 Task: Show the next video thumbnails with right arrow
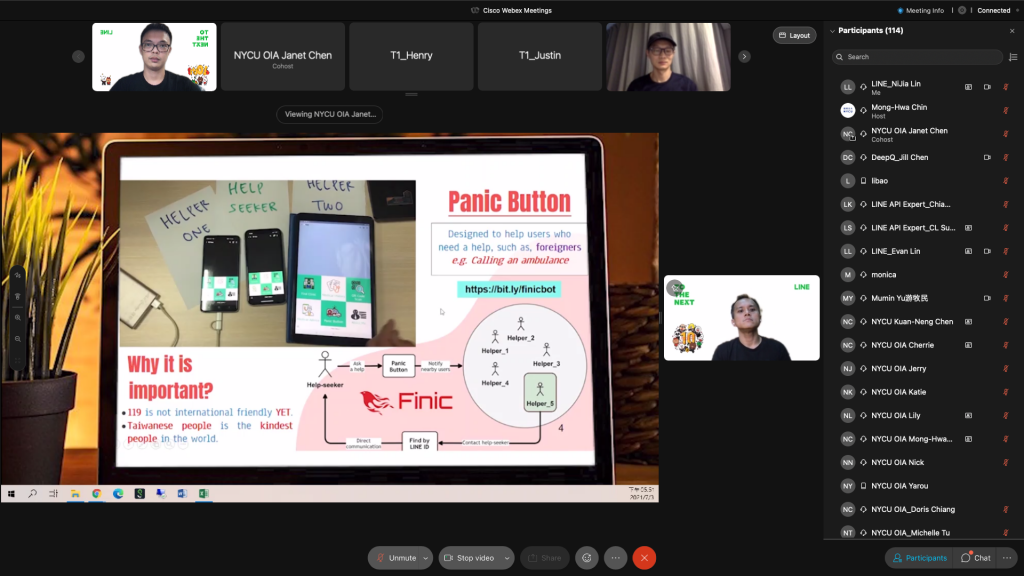(x=744, y=57)
